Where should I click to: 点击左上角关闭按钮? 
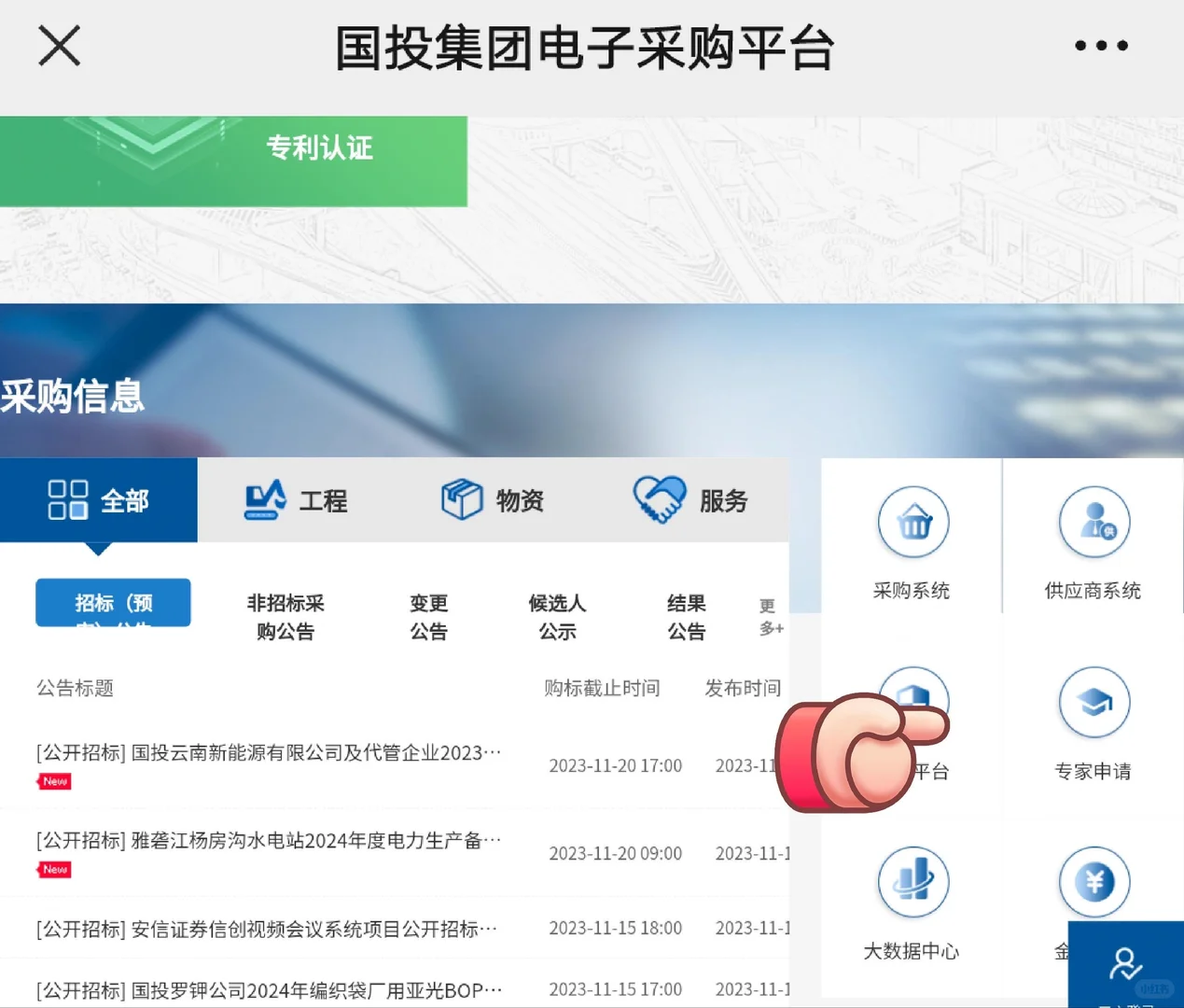[x=59, y=45]
